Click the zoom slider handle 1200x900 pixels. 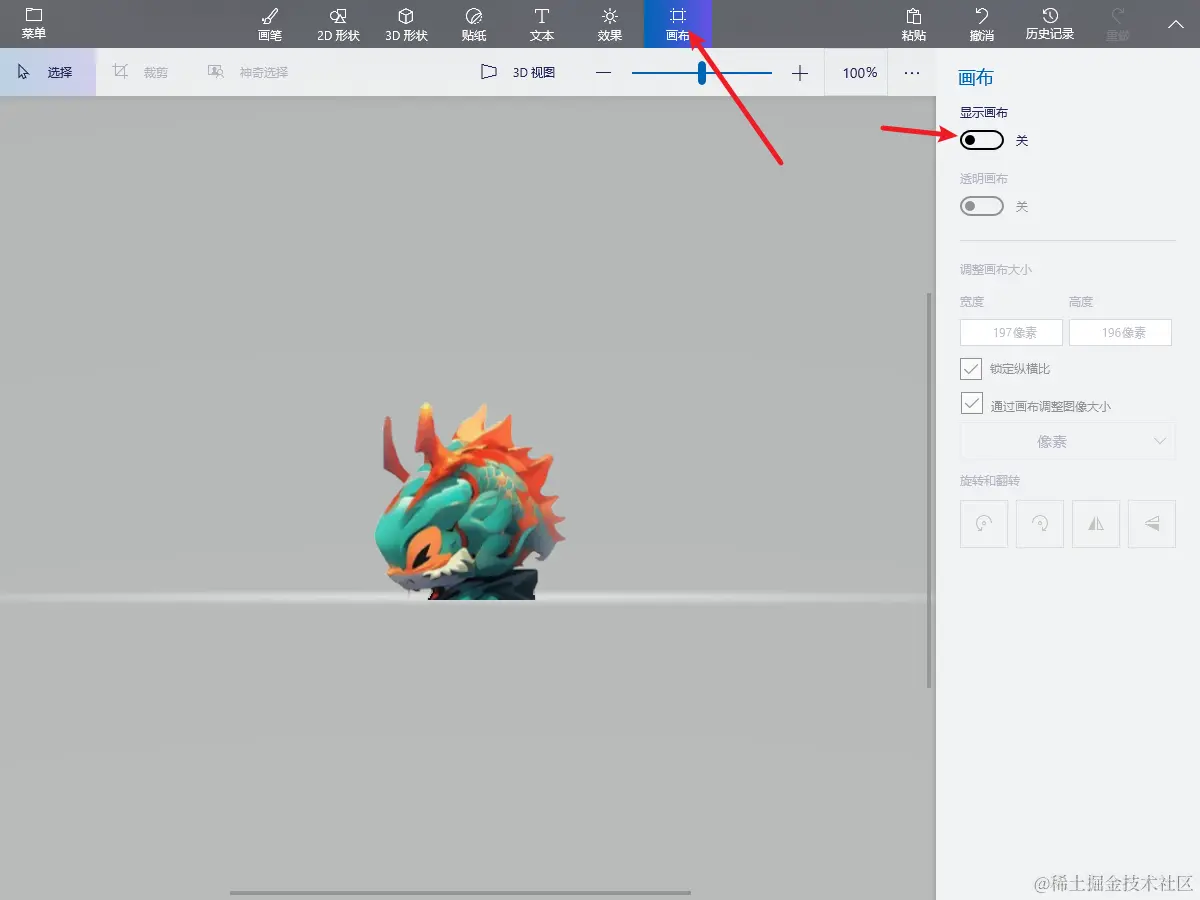click(702, 73)
